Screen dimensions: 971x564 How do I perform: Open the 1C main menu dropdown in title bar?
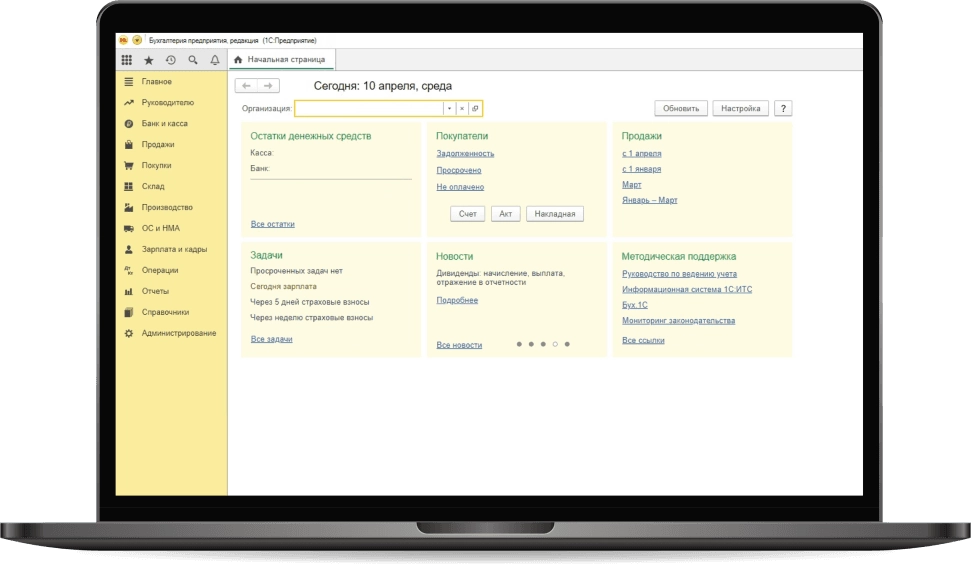(137, 40)
